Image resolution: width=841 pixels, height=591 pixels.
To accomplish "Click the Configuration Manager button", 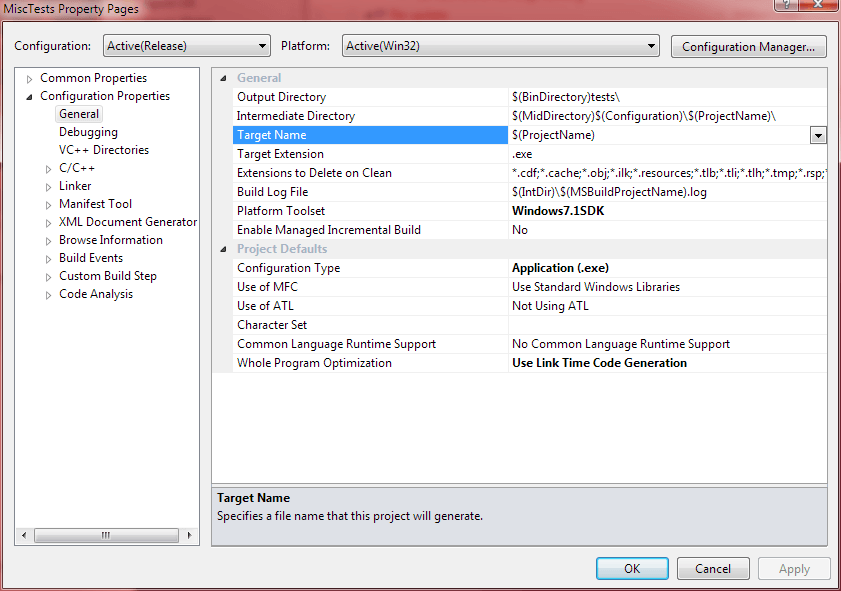I will coord(748,46).
